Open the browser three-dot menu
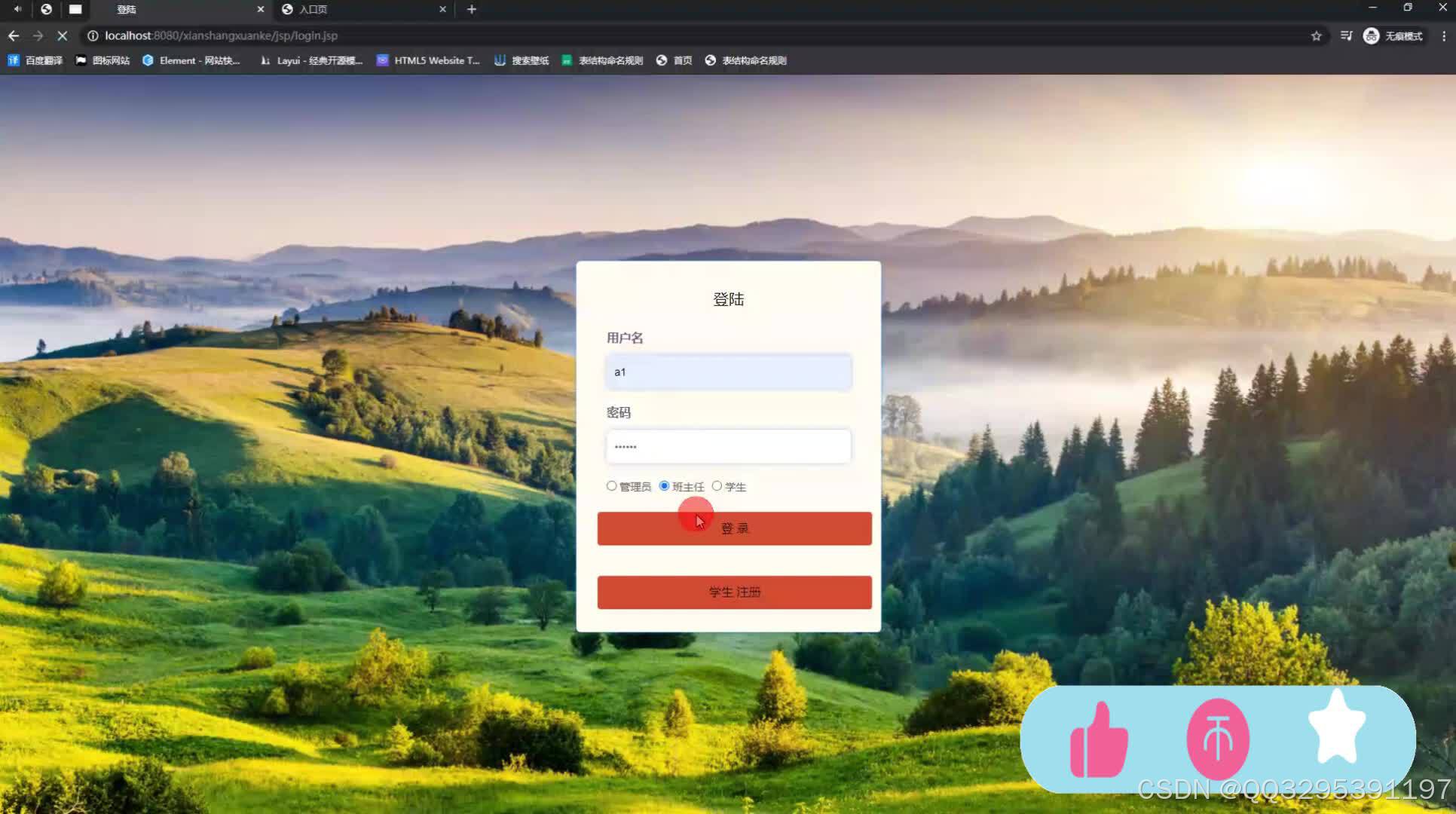The width and height of the screenshot is (1456, 814). pyautogui.click(x=1444, y=35)
